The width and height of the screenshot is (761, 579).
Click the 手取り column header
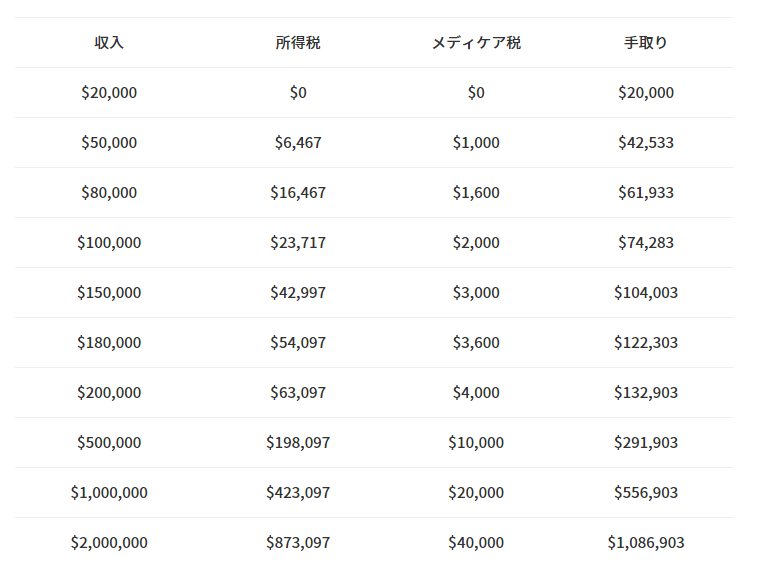pyautogui.click(x=646, y=43)
